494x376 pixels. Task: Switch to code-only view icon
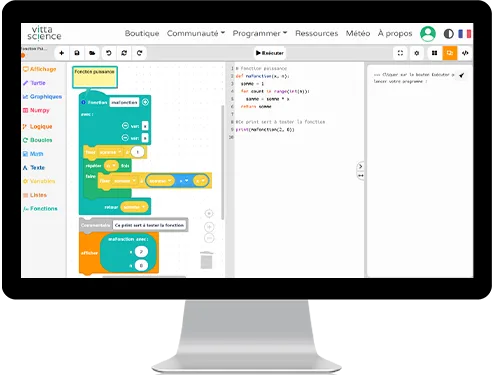pos(465,53)
